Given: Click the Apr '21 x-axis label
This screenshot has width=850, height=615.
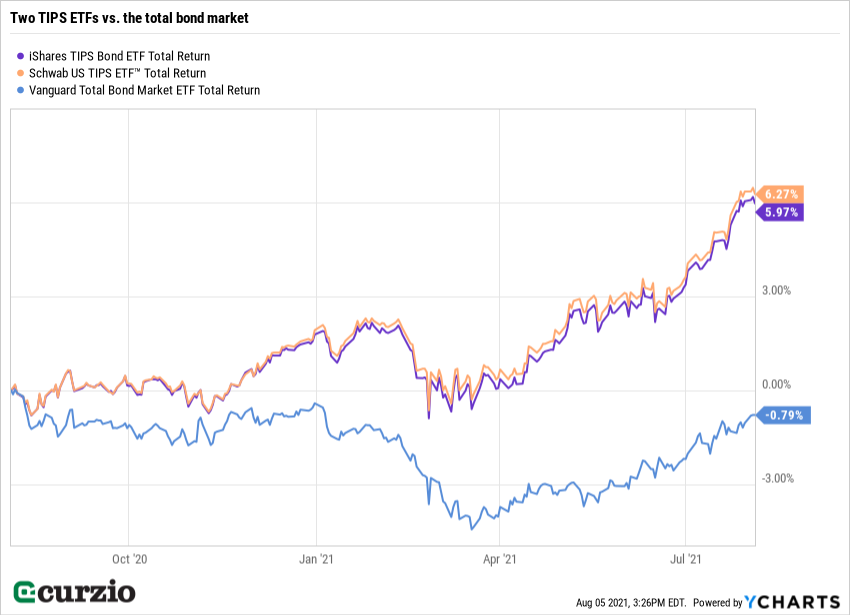Looking at the screenshot, I should [x=500, y=561].
